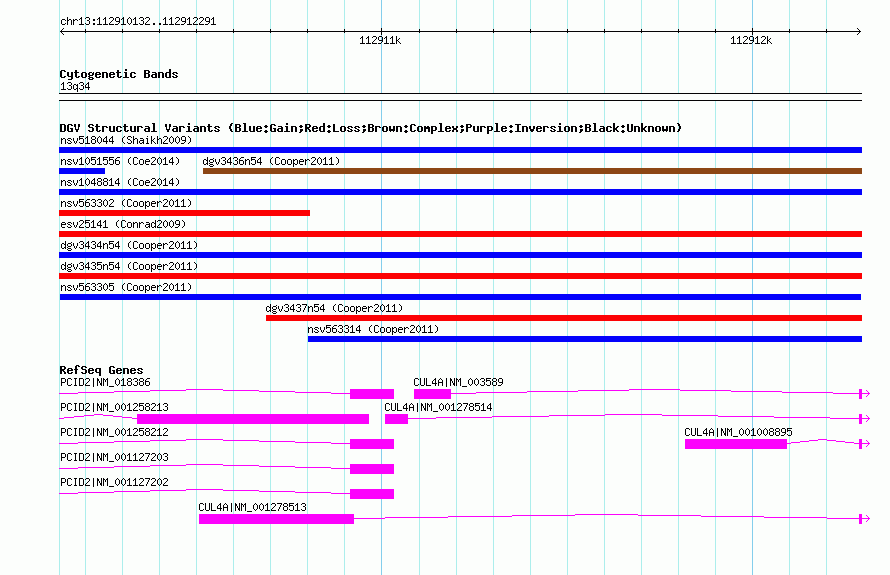Screen dimensions: 890x575
Task: Click dgv3434n54 (Cooper2011) variant label
Action: (x=129, y=245)
